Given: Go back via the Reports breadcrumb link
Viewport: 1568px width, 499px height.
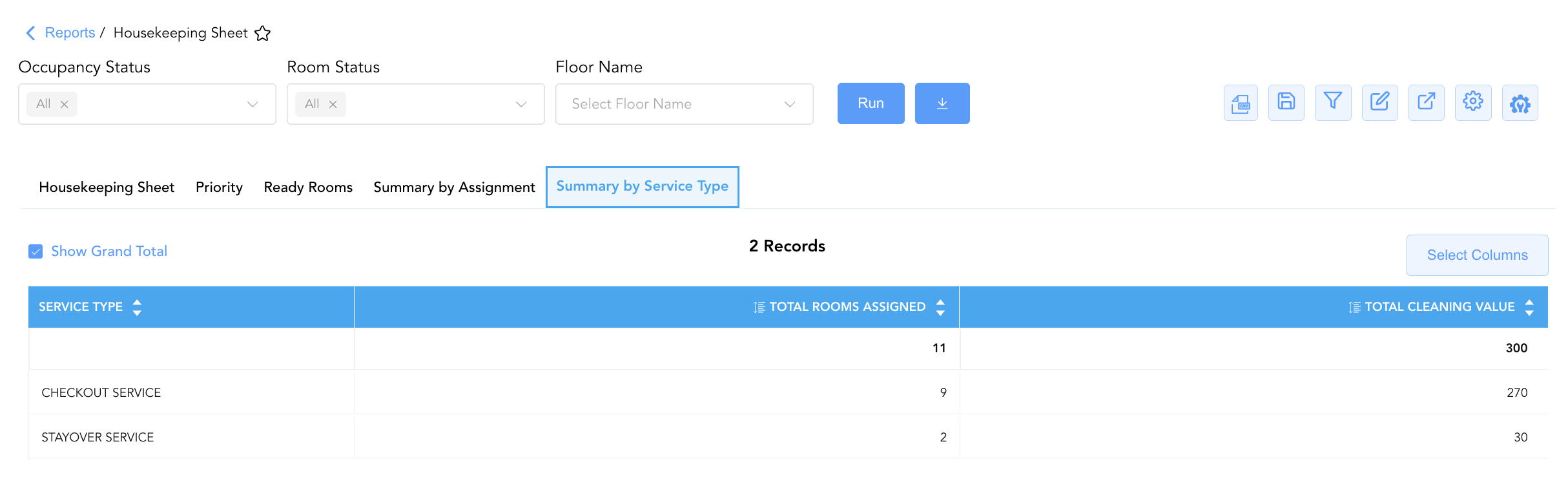Looking at the screenshot, I should click(70, 33).
